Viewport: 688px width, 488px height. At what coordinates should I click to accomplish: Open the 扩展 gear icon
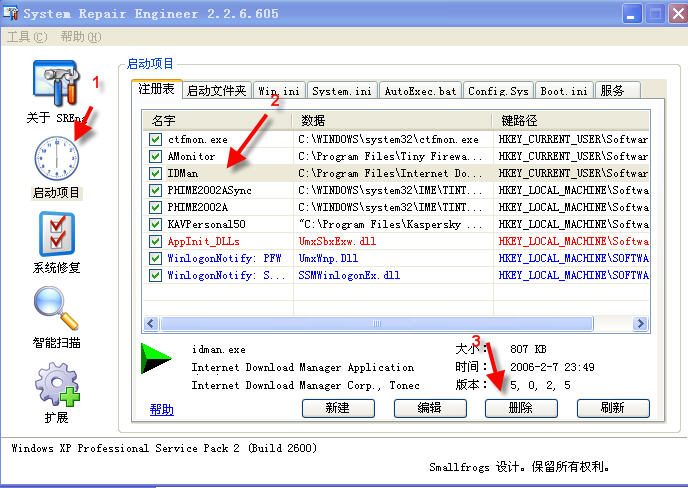pos(57,384)
